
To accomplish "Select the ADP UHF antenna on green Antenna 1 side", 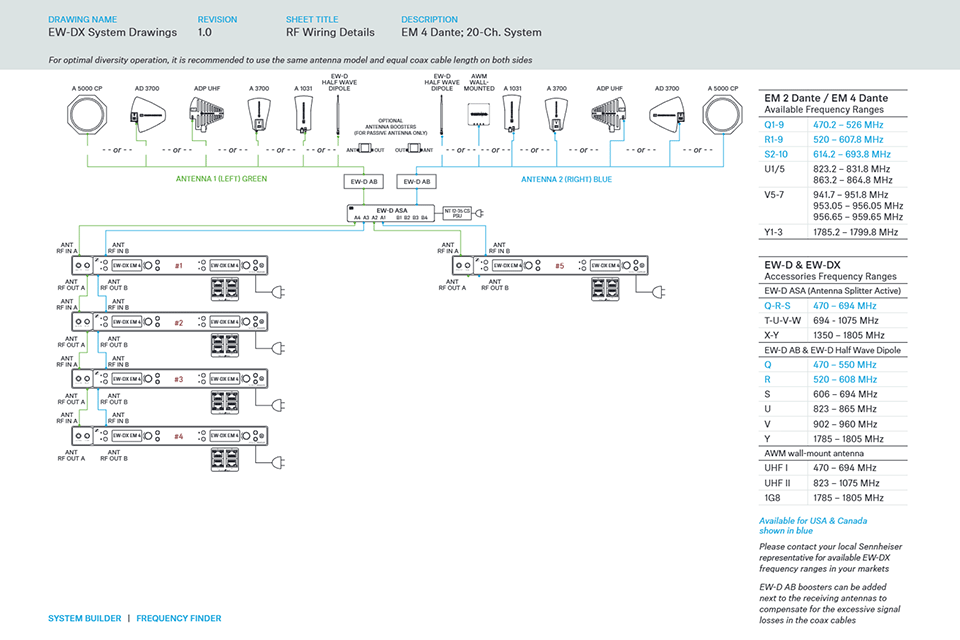I will tap(207, 114).
